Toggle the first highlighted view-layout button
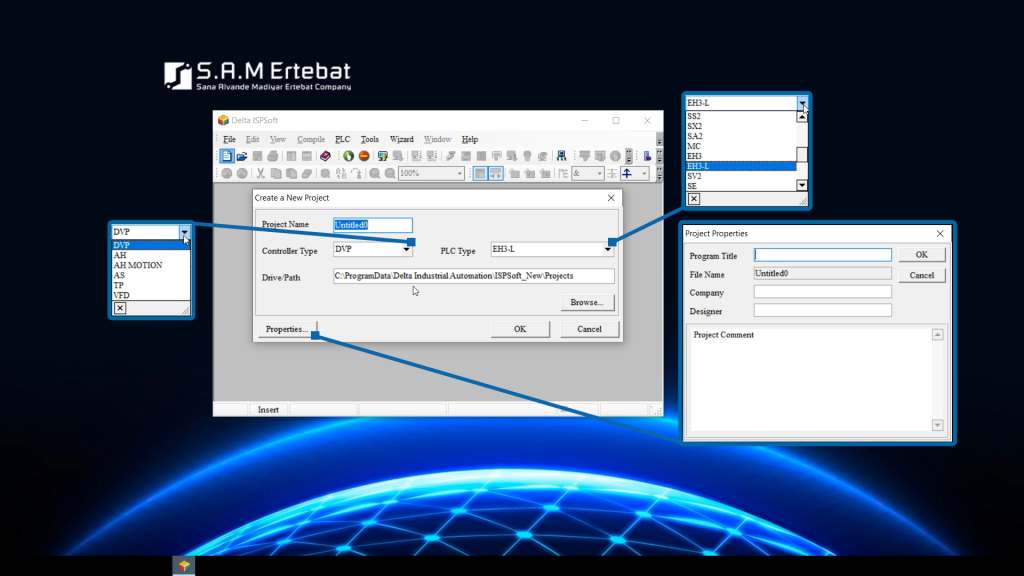Screen dimensions: 1024x576 [x=480, y=174]
